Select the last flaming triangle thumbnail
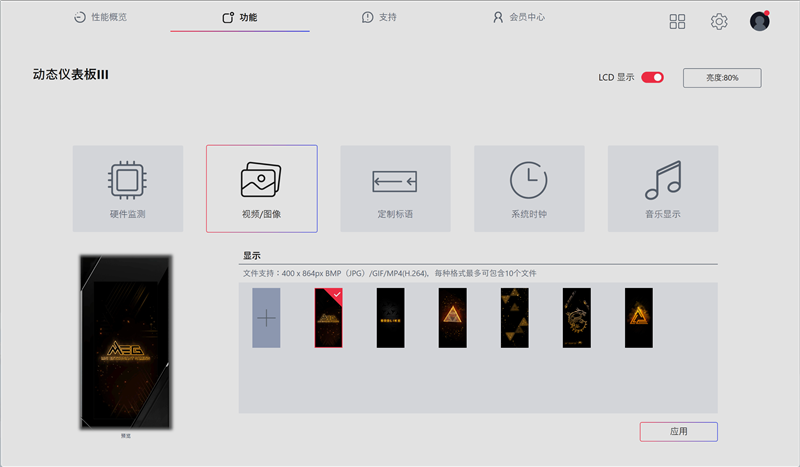Viewport: 800px width, 467px height. [639, 318]
